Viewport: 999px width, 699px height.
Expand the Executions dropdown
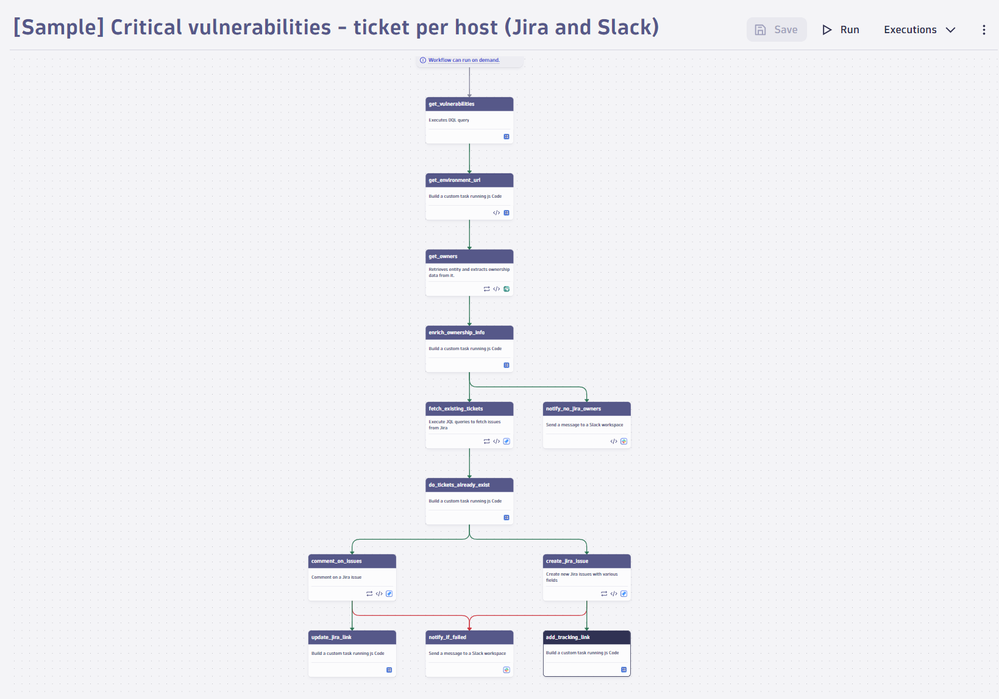919,30
